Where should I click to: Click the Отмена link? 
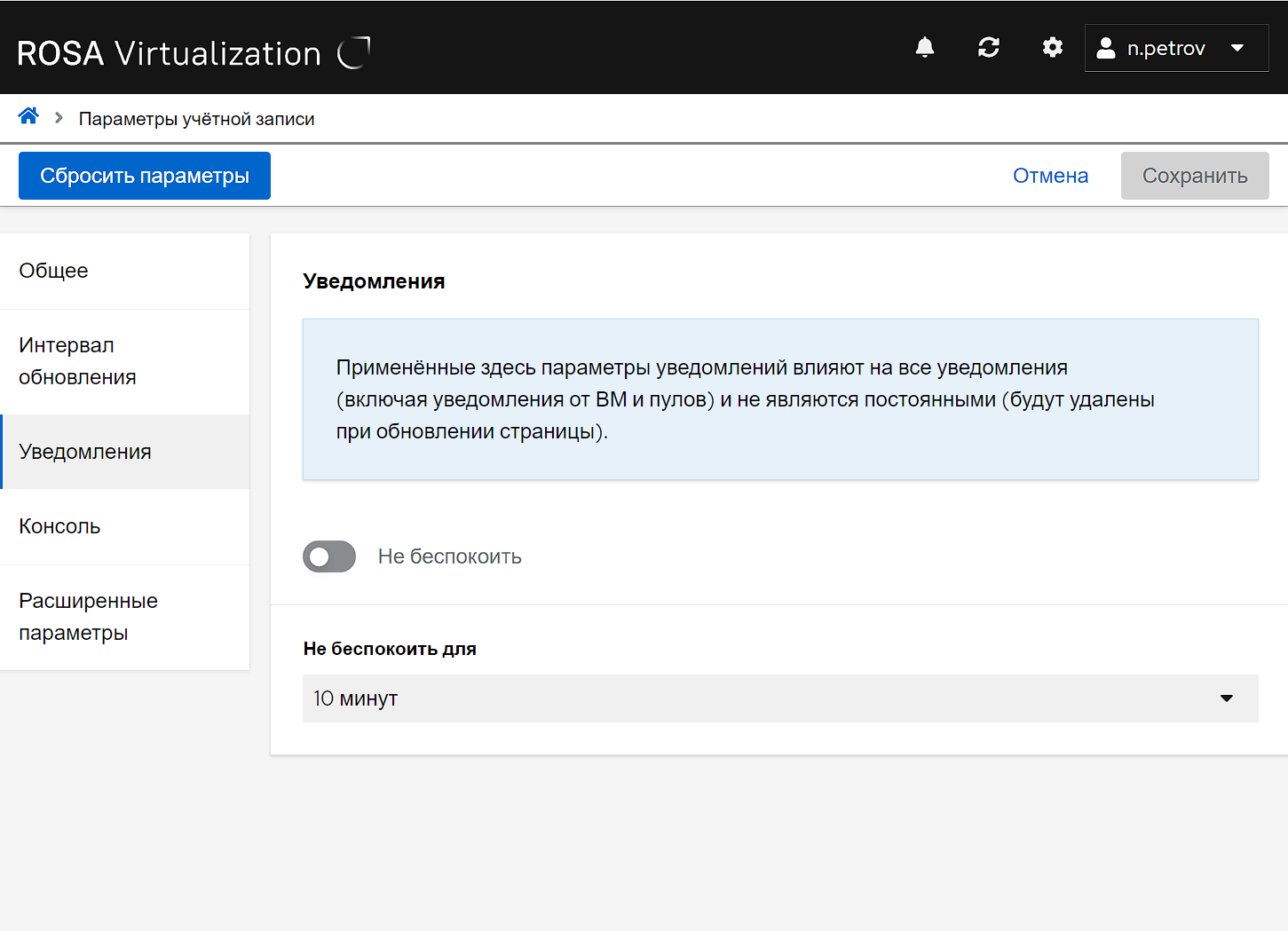[1050, 176]
